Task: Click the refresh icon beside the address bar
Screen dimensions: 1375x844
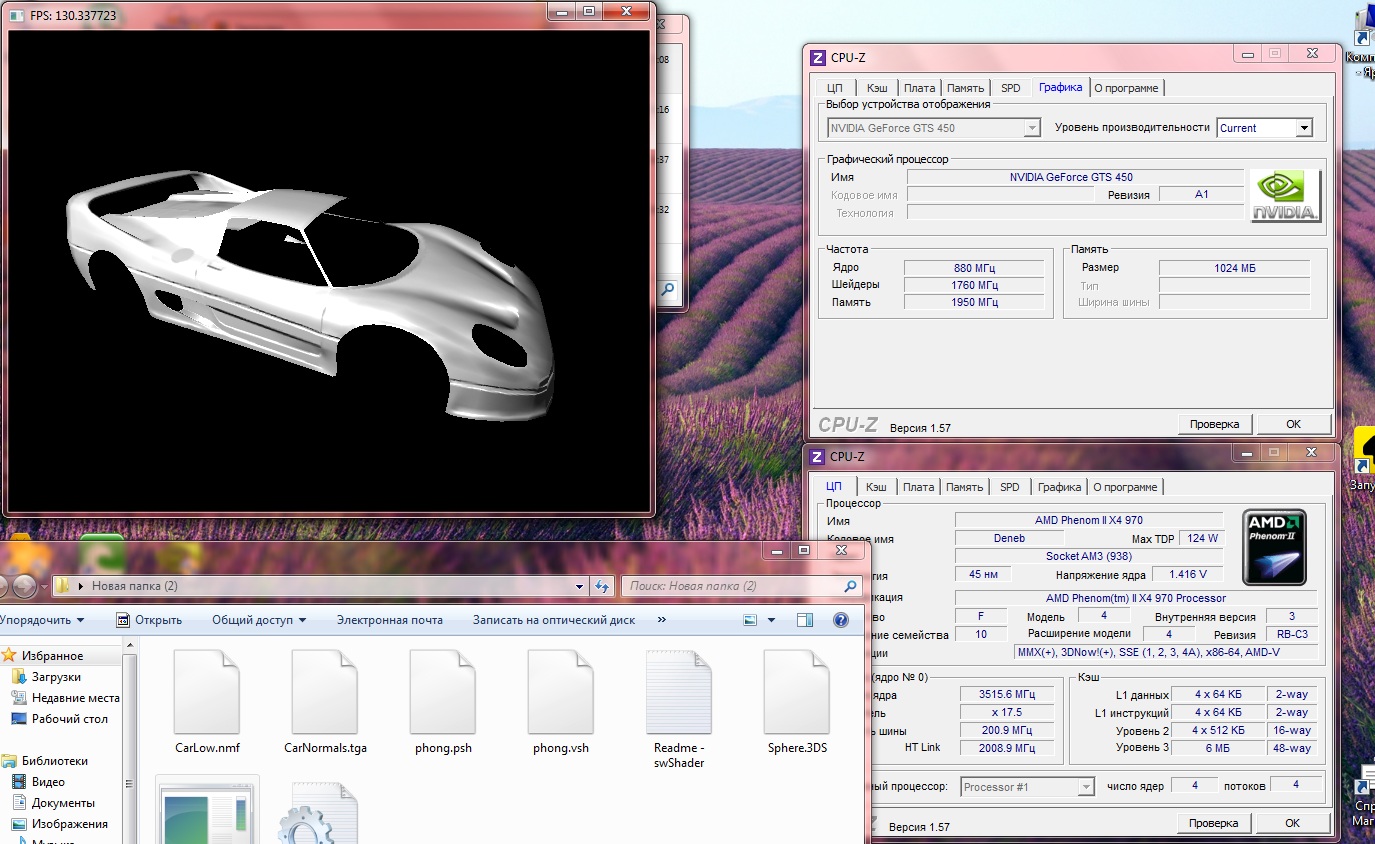Action: (602, 586)
